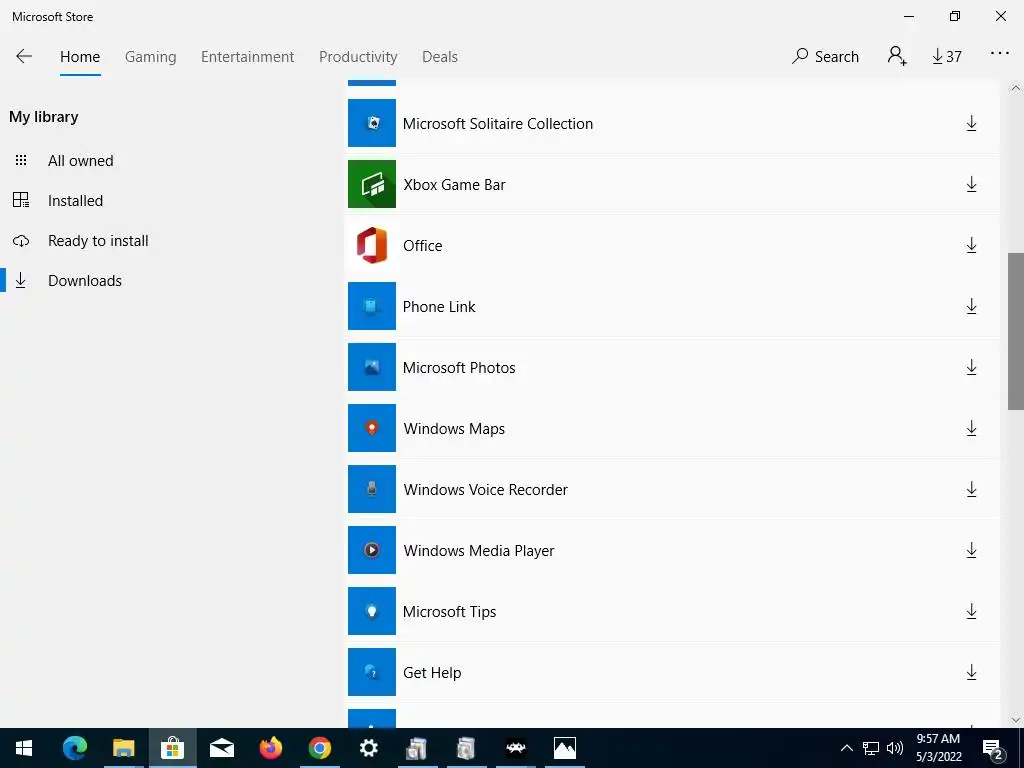Image resolution: width=1024 pixels, height=768 pixels.
Task: Open the Microsoft Tips lightbulb tile
Action: coord(372,611)
